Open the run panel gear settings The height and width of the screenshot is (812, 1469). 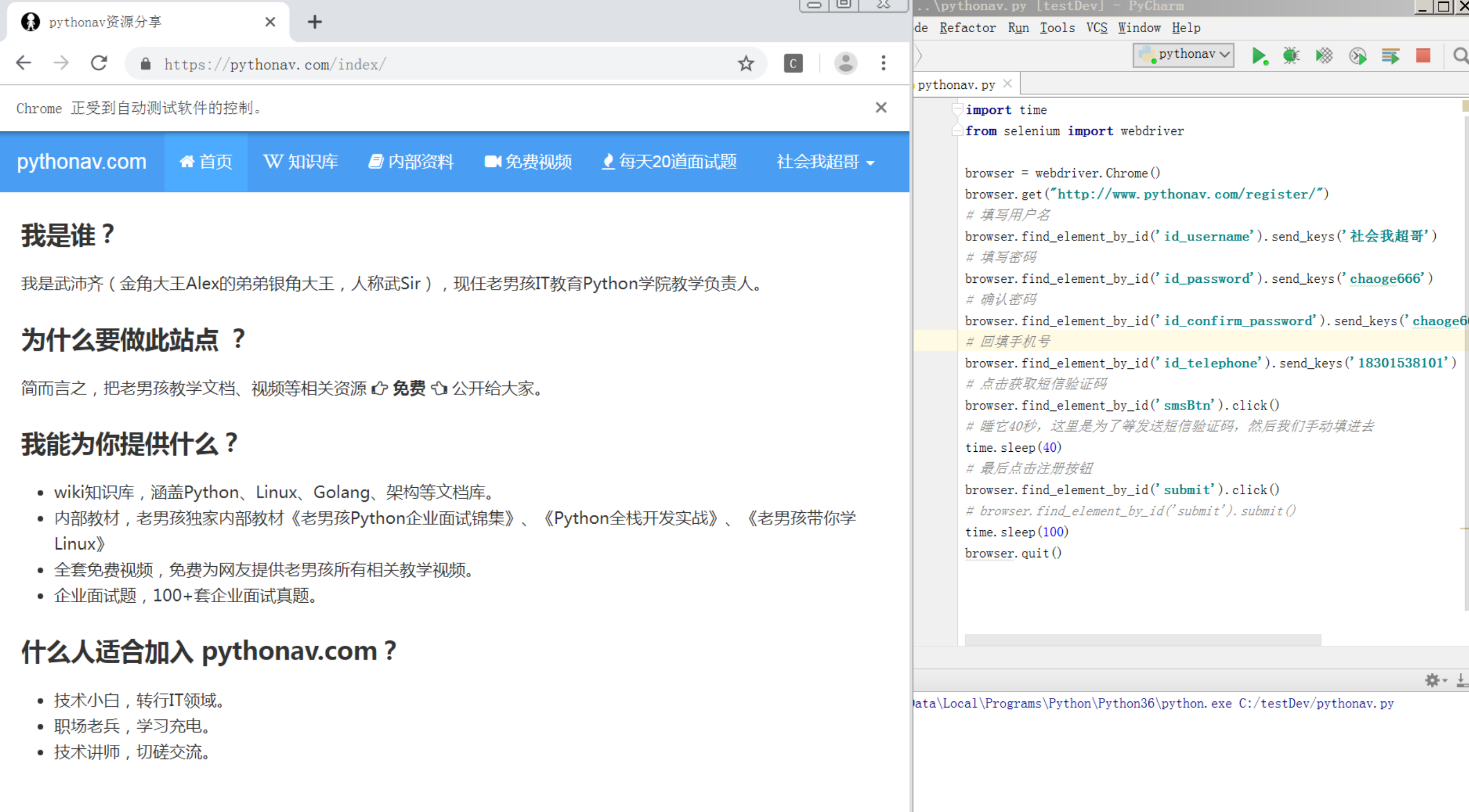coord(1432,680)
